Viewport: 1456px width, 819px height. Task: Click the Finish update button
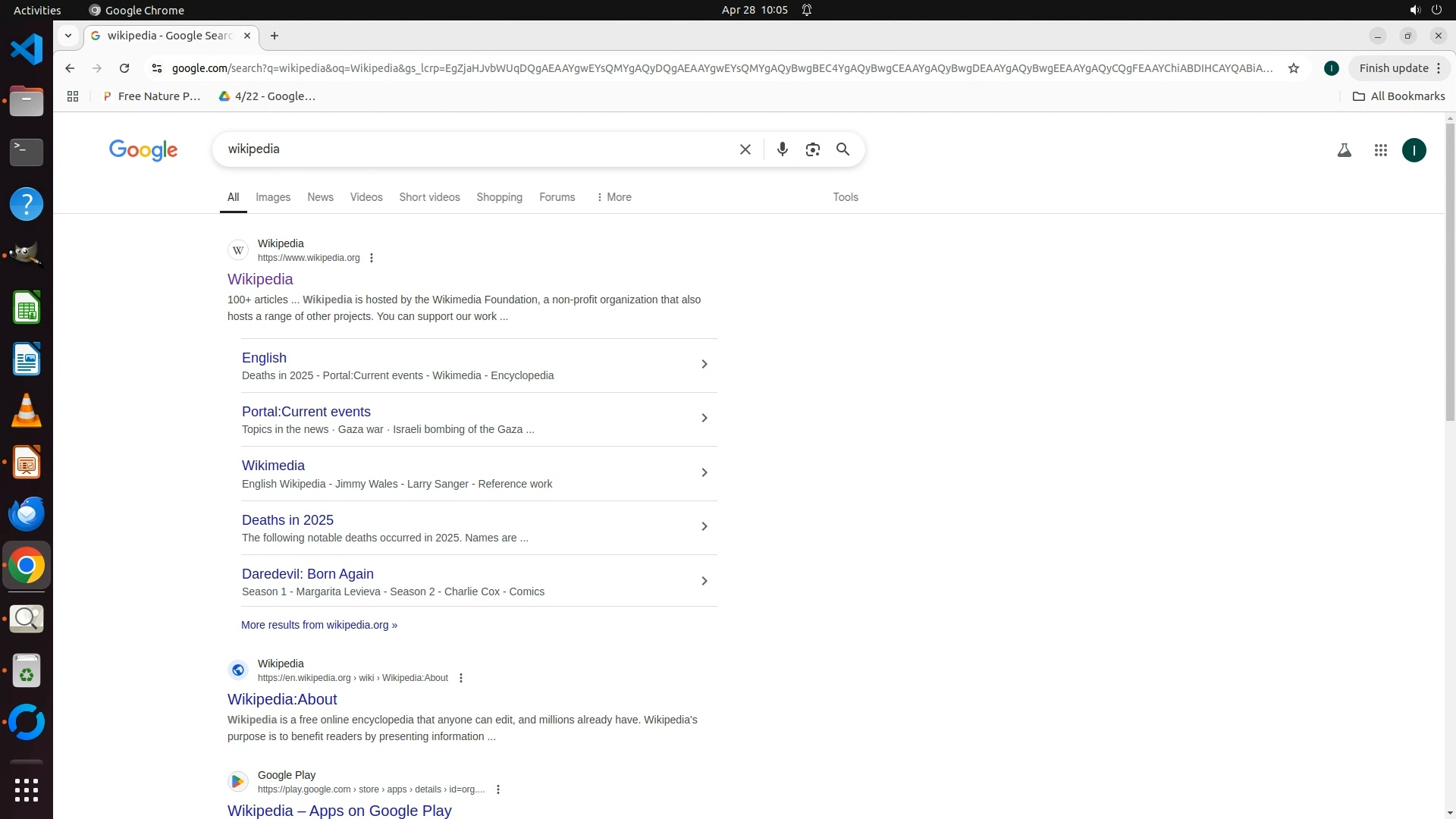tap(1393, 68)
